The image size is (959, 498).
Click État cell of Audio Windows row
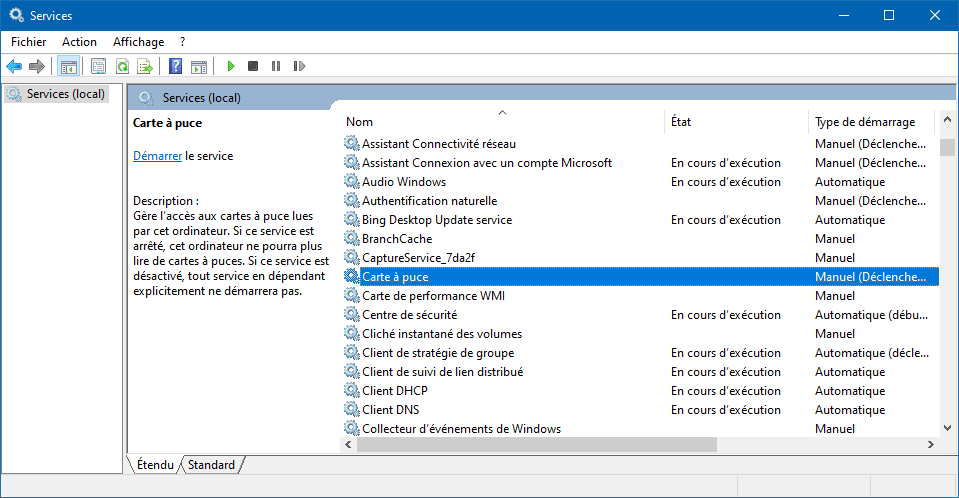pos(725,182)
